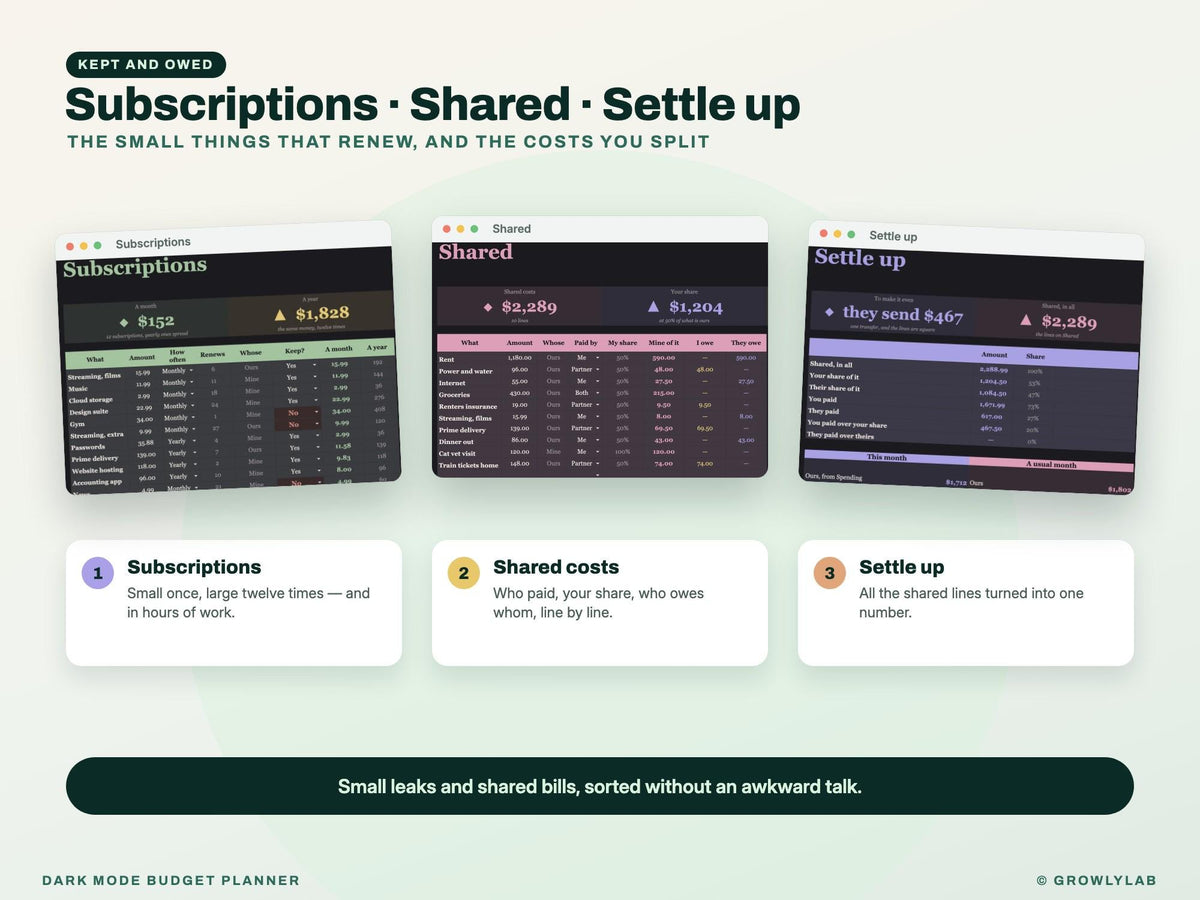
Task: Click the $2,289 shared costs total in Shared window
Action: (x=529, y=307)
